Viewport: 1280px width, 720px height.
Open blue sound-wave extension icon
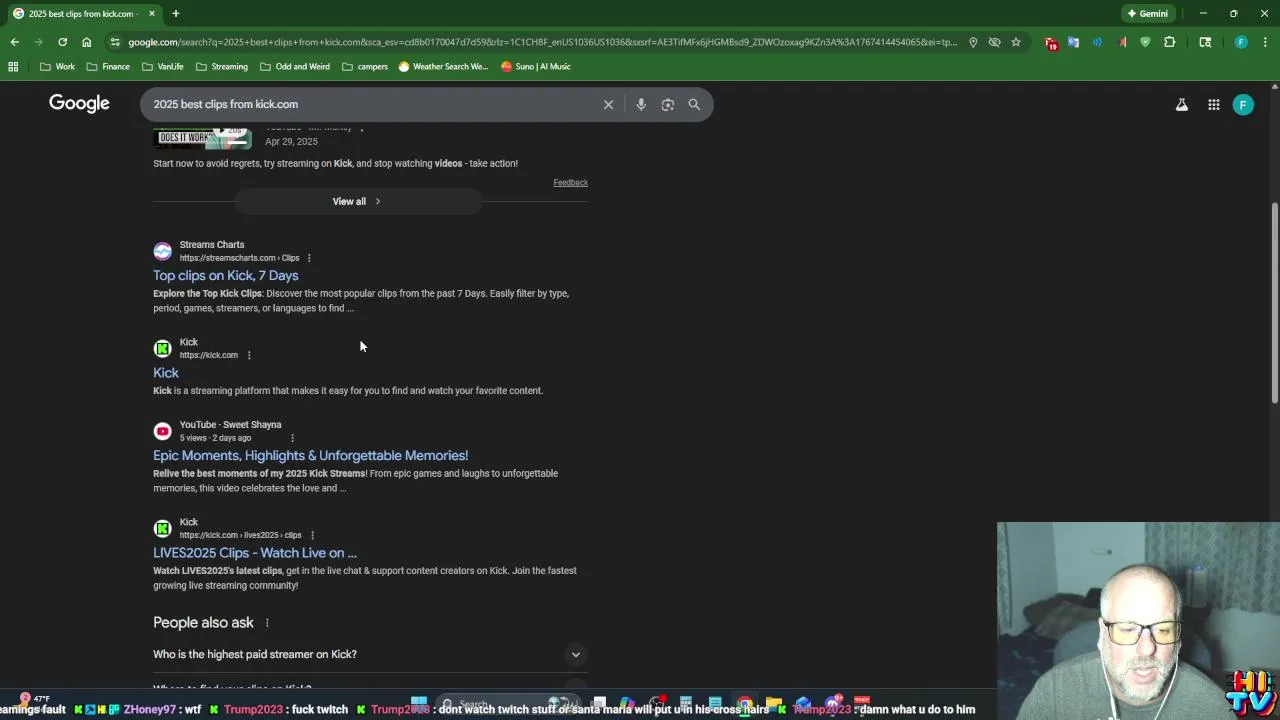click(1097, 42)
